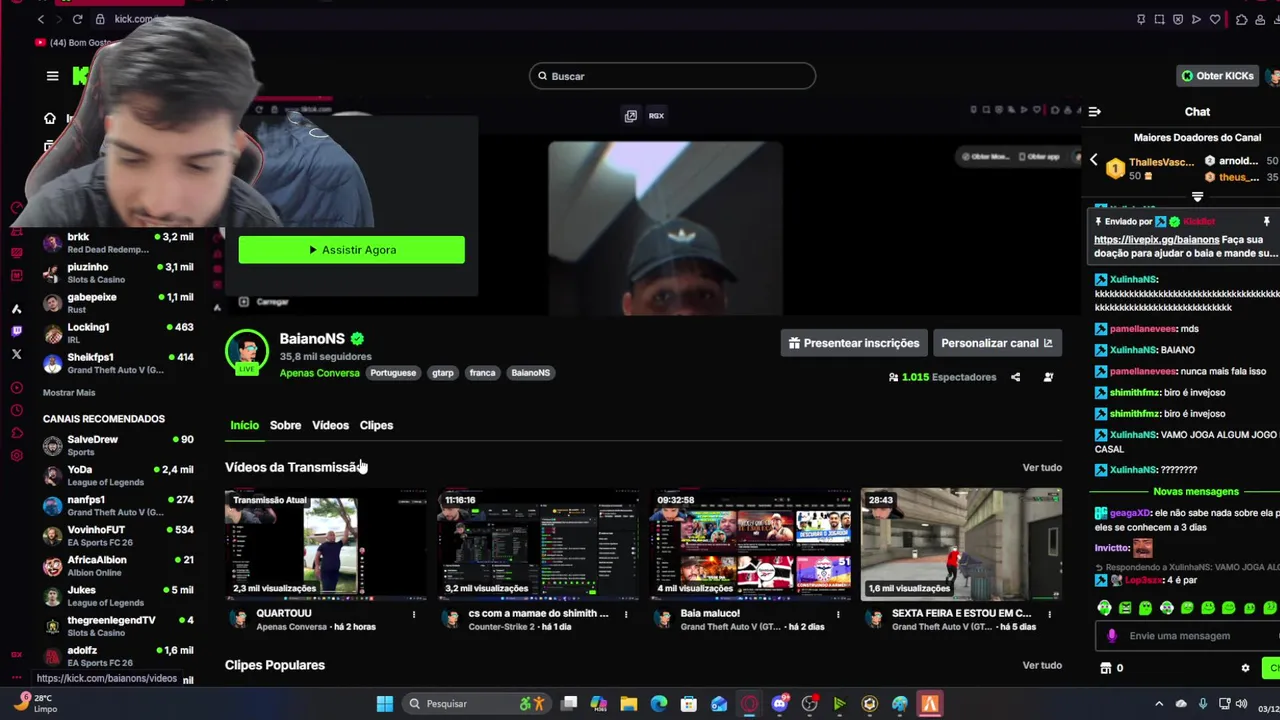The width and height of the screenshot is (1280, 720).
Task: Switch to the Sobre tab
Action: 285,426
